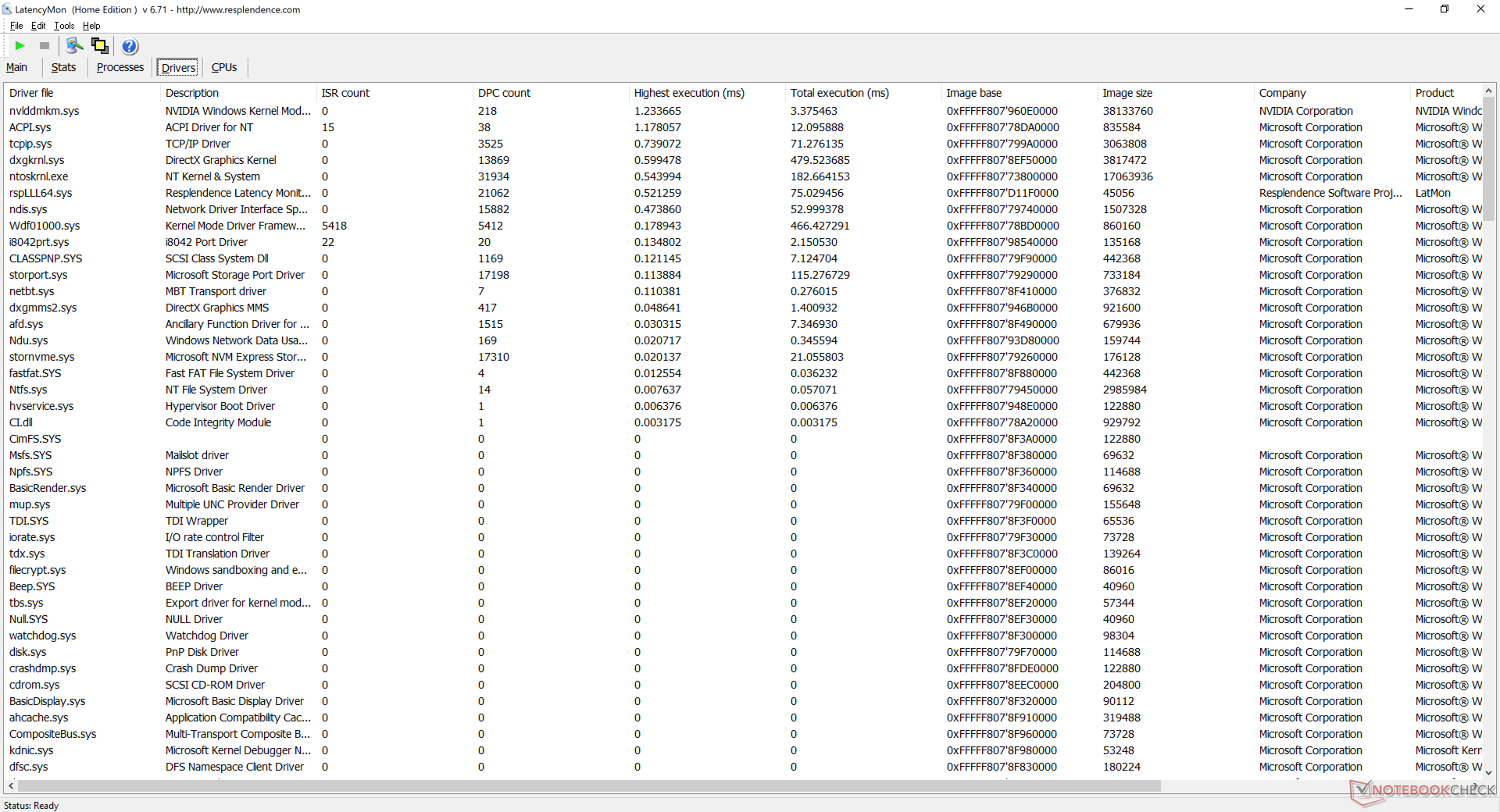This screenshot has height=812, width=1500.
Task: Start monitoring with the green play button
Action: (20, 46)
